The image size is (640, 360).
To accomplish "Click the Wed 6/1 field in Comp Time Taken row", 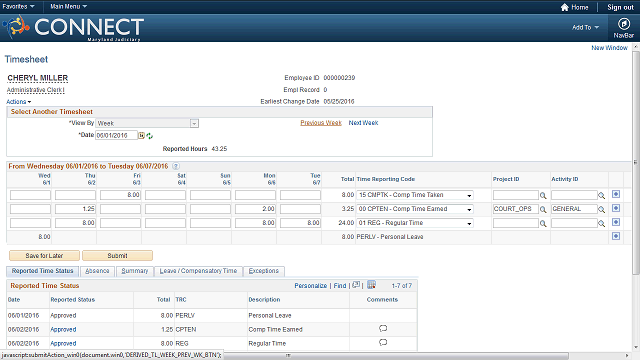I will pyautogui.click(x=30, y=195).
